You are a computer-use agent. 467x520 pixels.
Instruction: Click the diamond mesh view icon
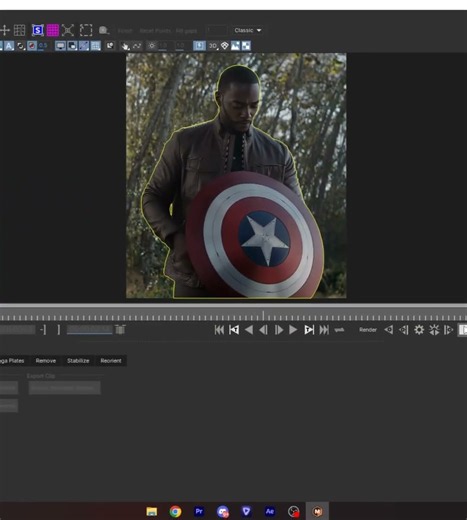click(224, 46)
